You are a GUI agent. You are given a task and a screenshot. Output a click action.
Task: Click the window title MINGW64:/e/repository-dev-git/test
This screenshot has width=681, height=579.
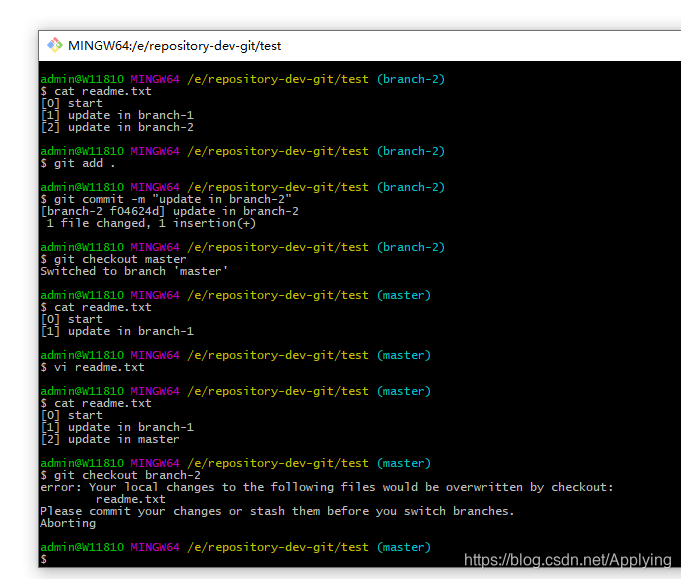(x=175, y=46)
